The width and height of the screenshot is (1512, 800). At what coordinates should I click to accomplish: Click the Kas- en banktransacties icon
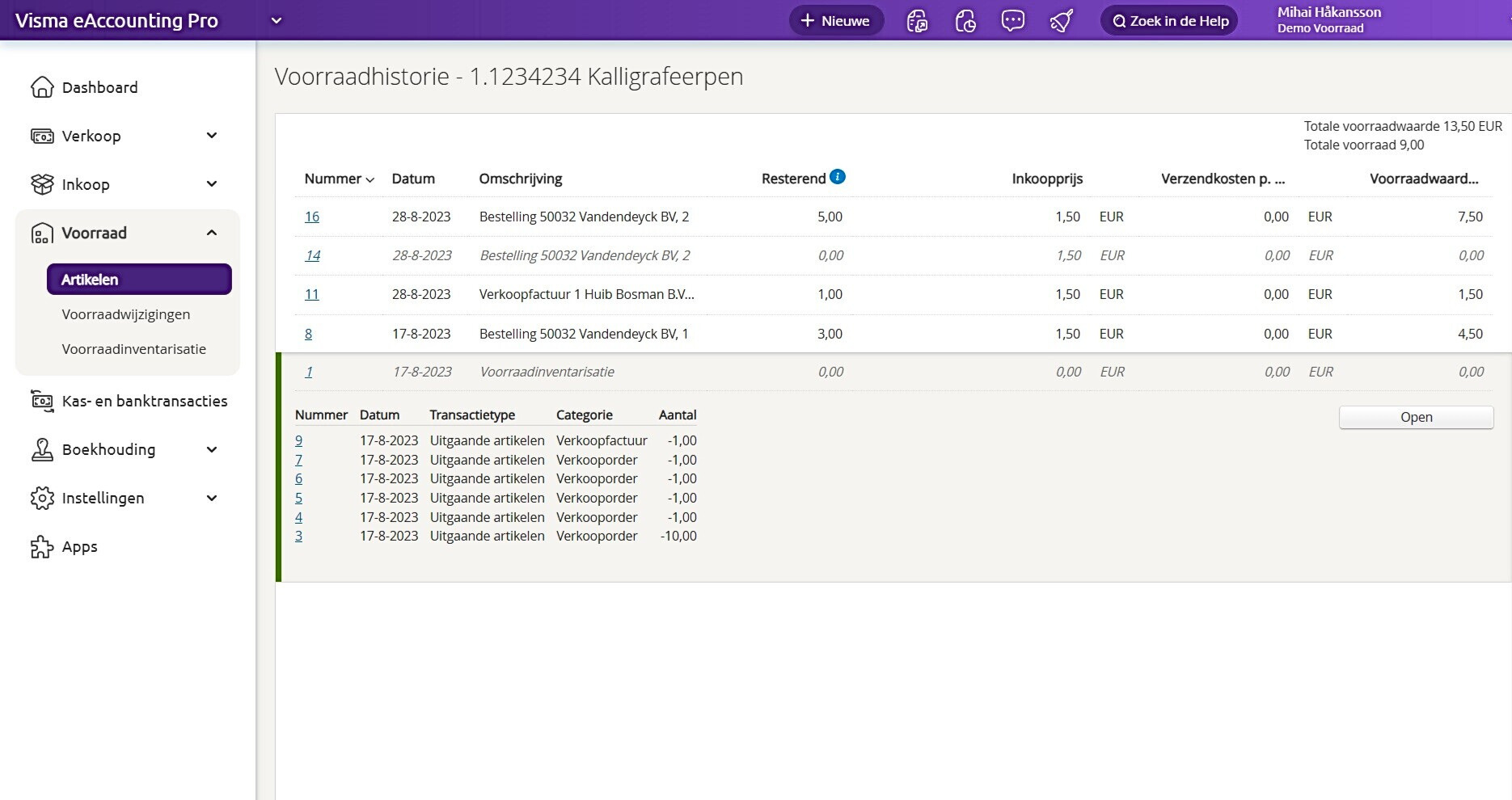coord(42,401)
